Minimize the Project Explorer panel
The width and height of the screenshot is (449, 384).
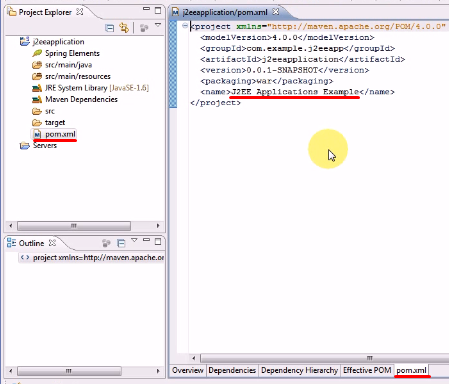coord(146,9)
